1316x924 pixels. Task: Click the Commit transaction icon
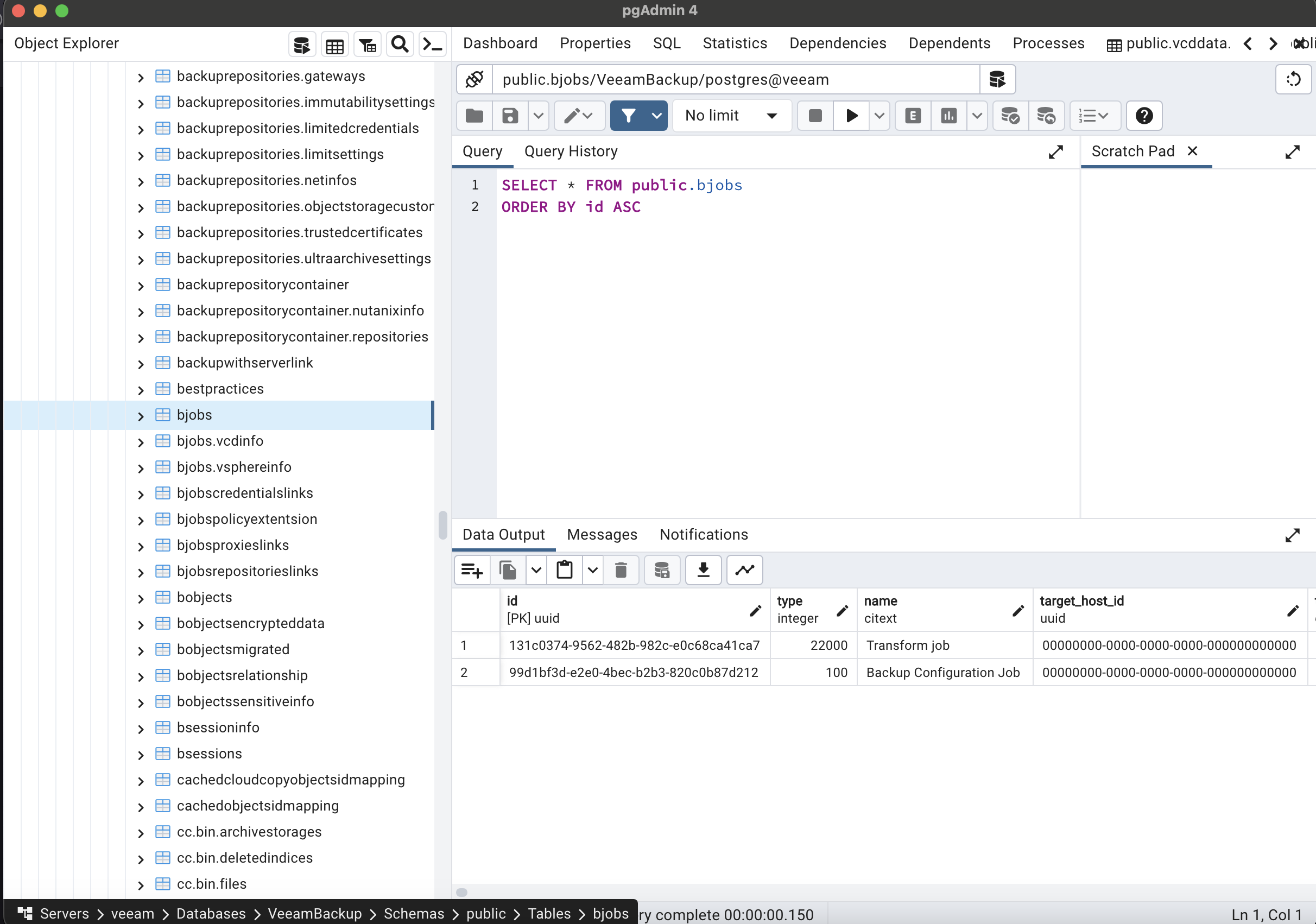(x=1010, y=116)
